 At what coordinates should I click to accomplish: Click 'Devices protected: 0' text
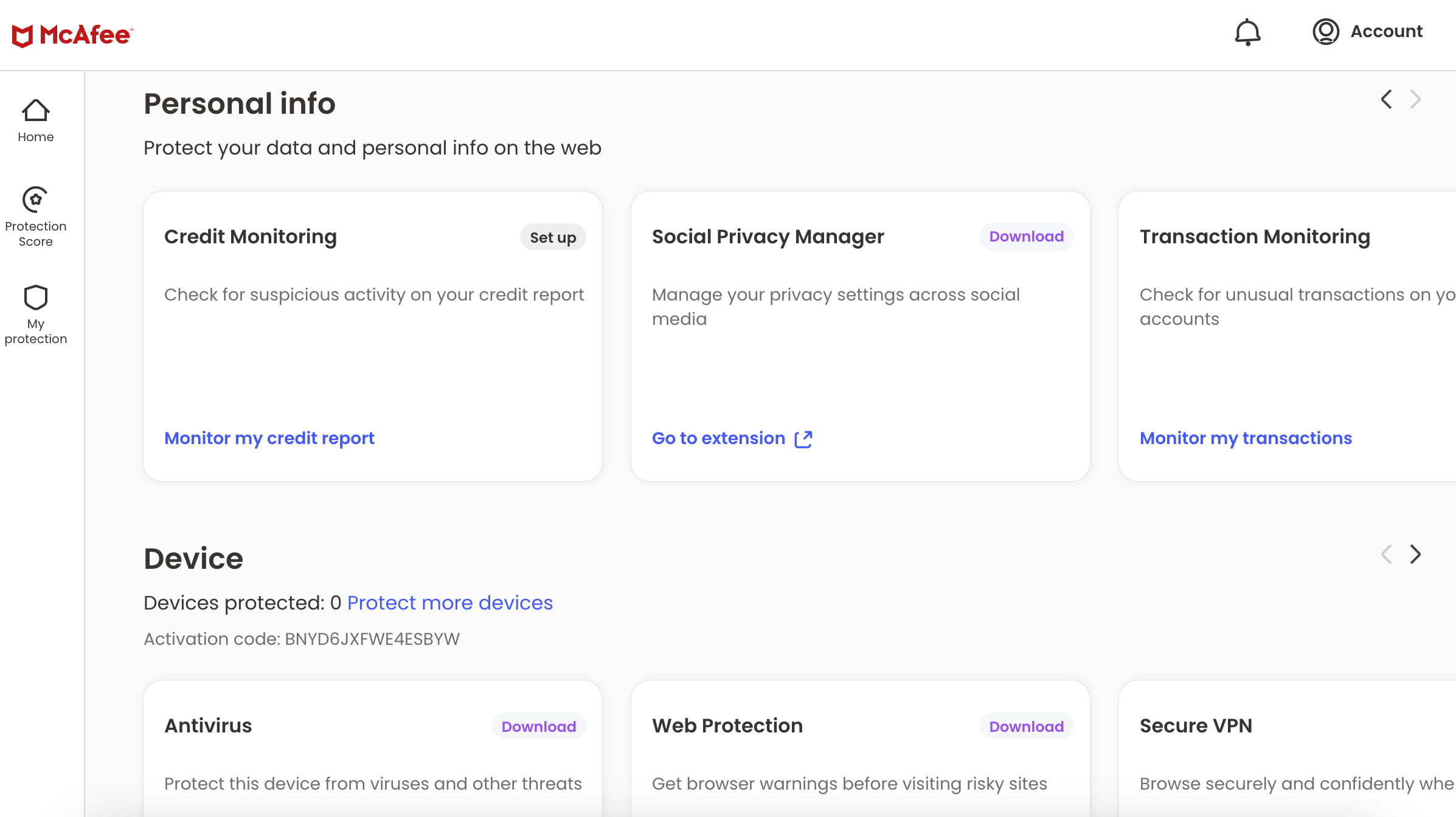pos(243,602)
